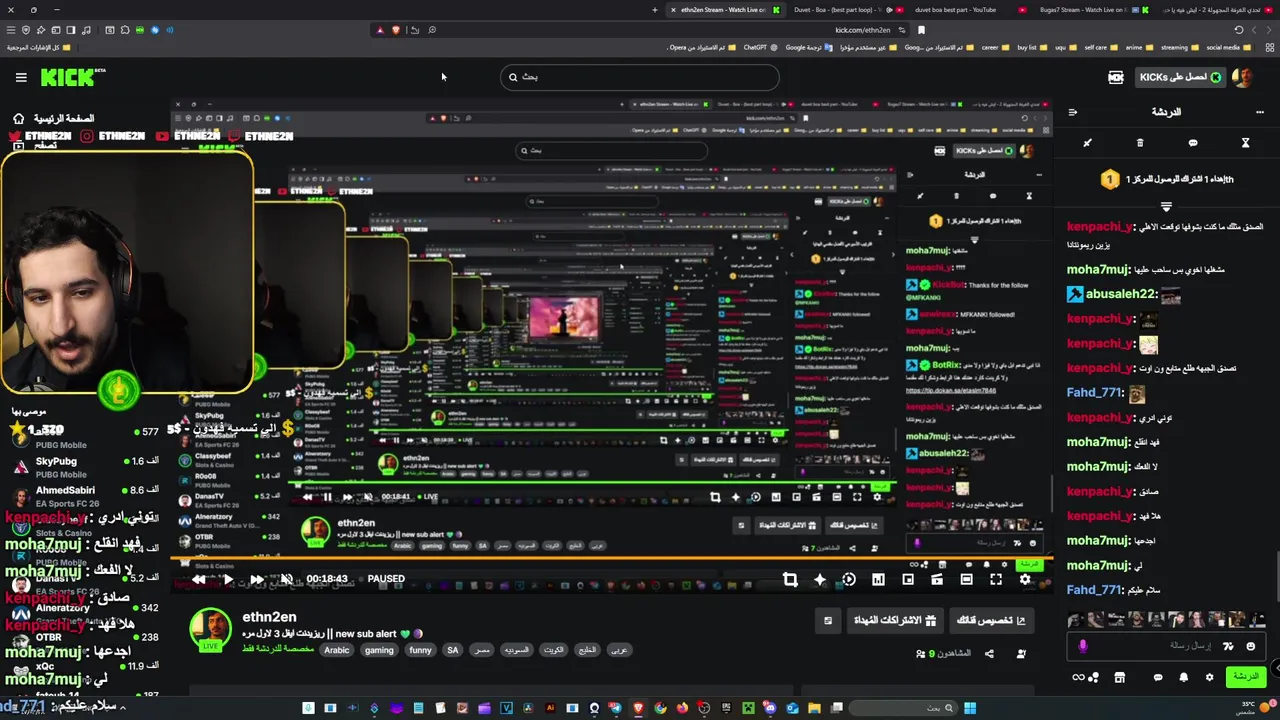Click the speech bubble icon in chat toolbar
The width and height of the screenshot is (1280, 720).
pyautogui.click(x=1193, y=143)
